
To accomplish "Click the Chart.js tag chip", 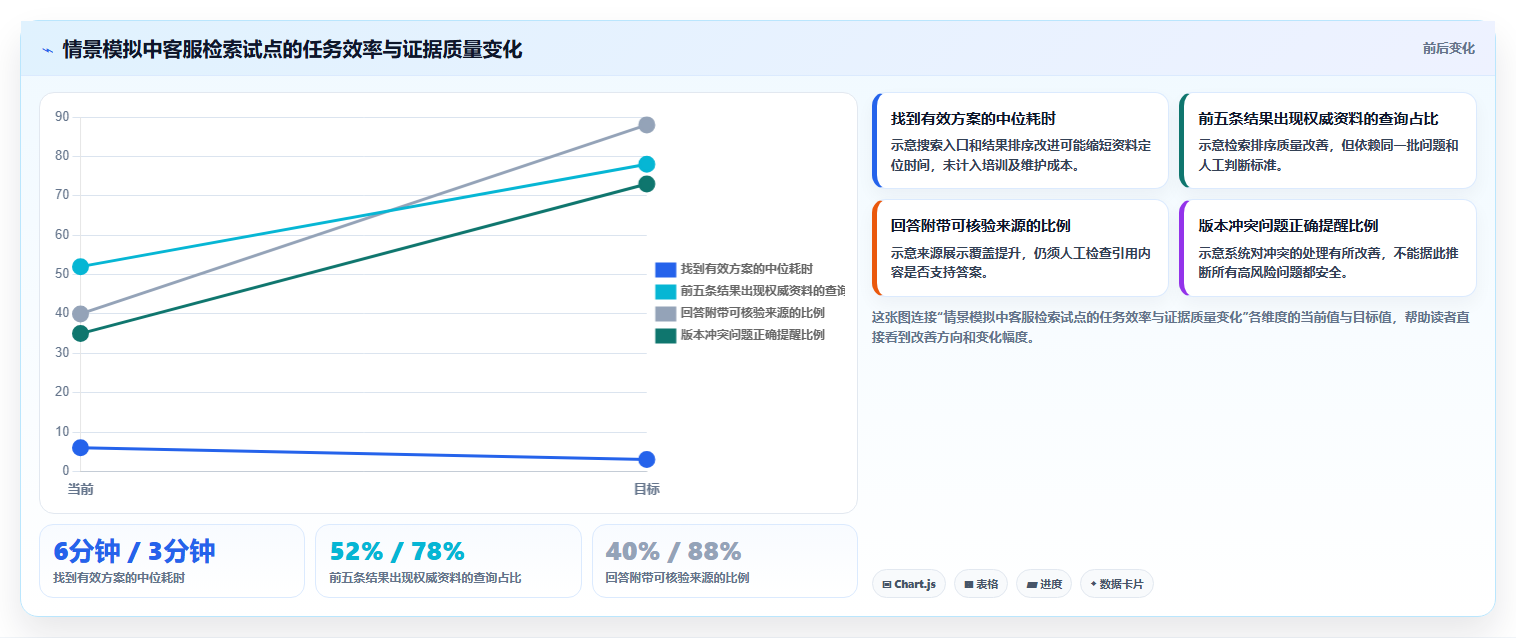I will click(908, 584).
